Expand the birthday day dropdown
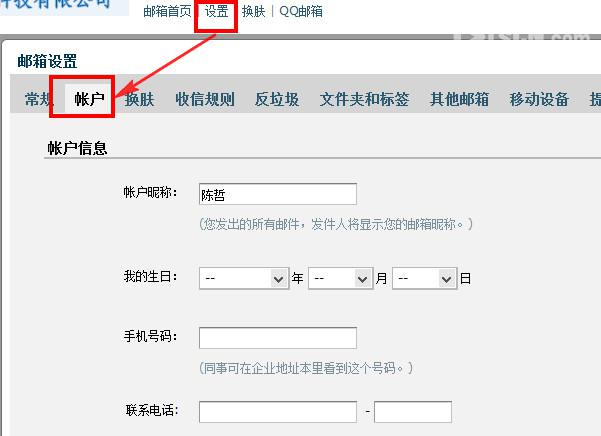The image size is (601, 436). 425,279
